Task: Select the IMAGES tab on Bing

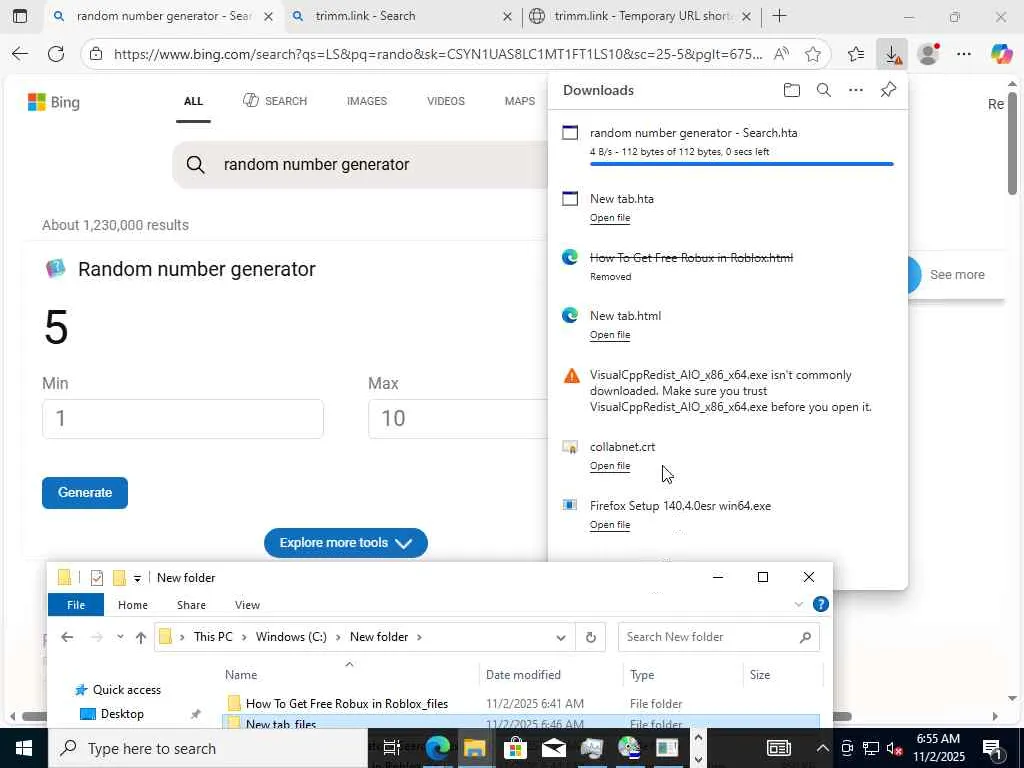Action: pos(366,101)
